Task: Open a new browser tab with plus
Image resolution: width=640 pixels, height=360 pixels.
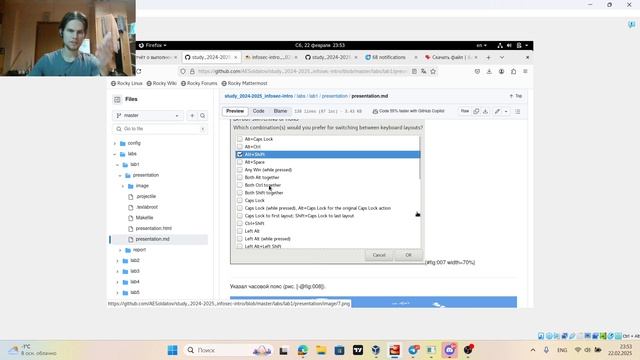Action: [x=488, y=58]
